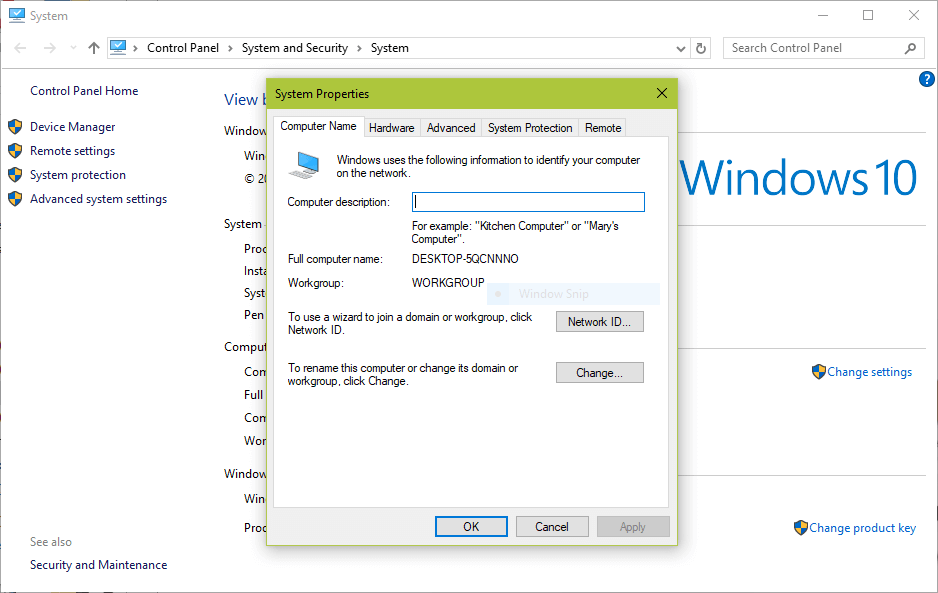This screenshot has height=593, width=938.
Task: Open Security and Maintenance link
Action: [x=99, y=565]
